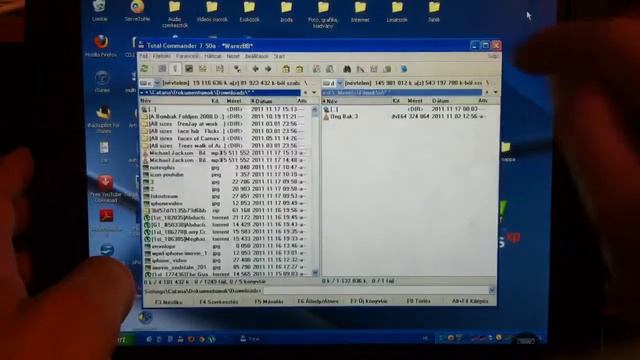Click the Windows Start button on taskbar

pyautogui.click(x=122, y=339)
